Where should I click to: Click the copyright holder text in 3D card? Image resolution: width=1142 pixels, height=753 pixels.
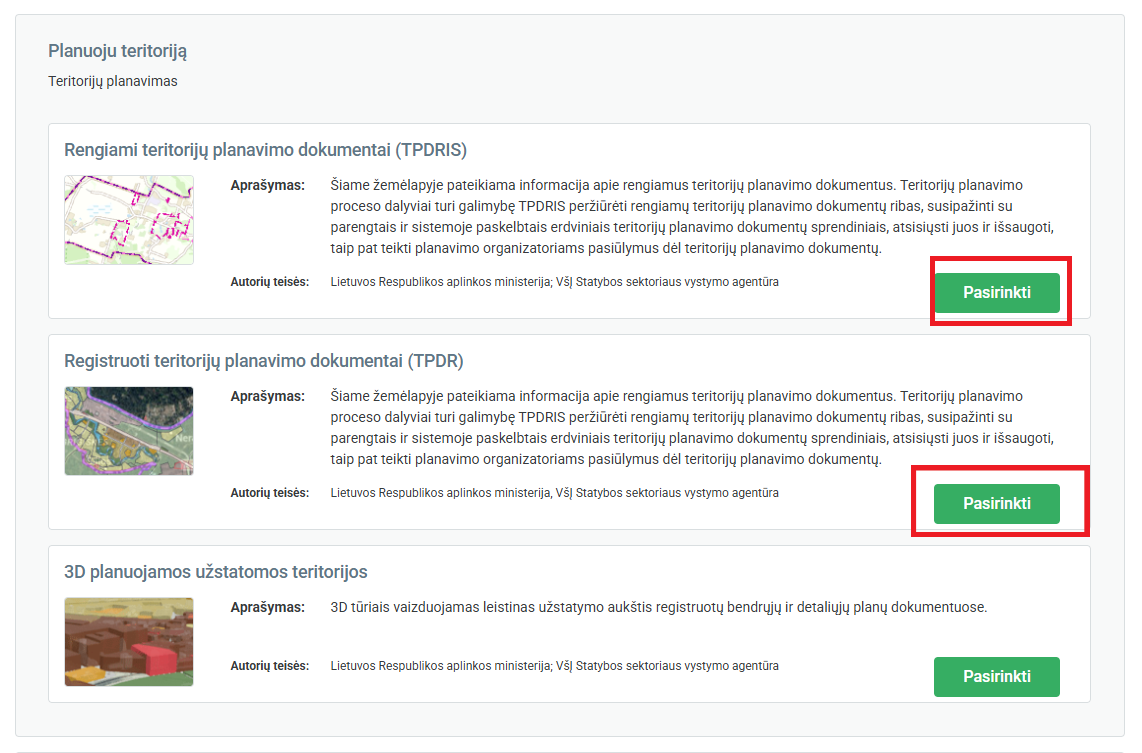[554, 666]
